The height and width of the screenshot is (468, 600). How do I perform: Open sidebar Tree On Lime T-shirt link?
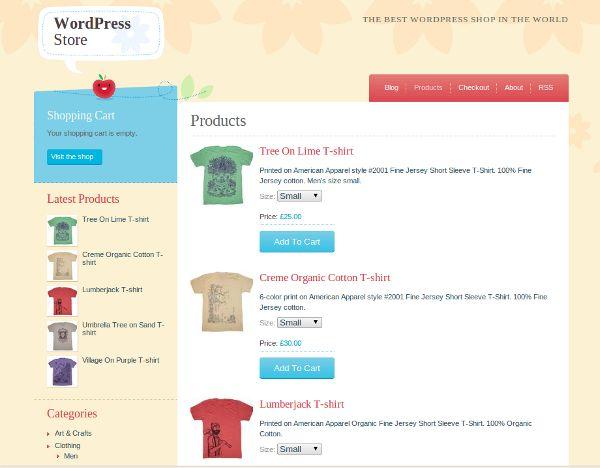pyautogui.click(x=116, y=219)
